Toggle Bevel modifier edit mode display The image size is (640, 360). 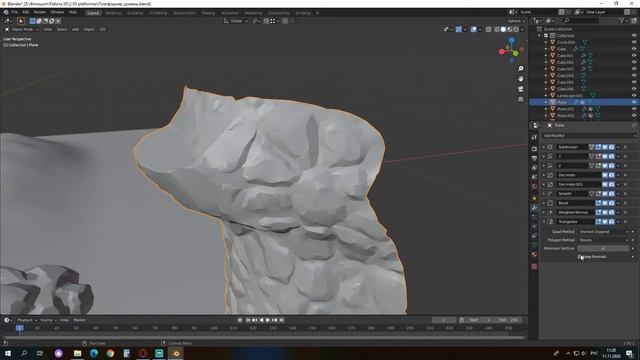[x=598, y=203]
